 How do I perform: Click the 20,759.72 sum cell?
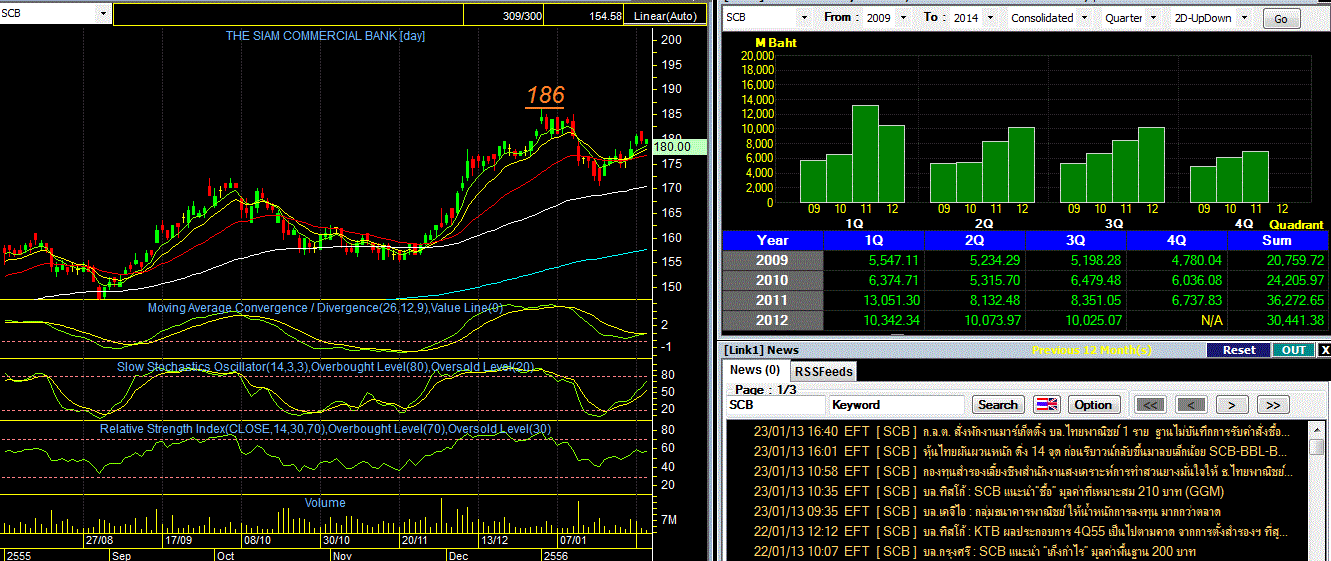click(x=1278, y=260)
